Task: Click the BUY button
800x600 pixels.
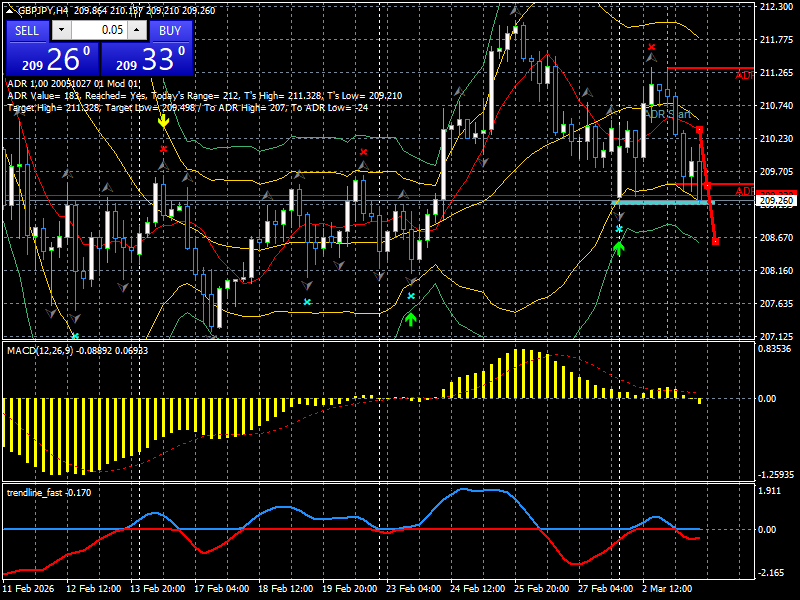Action: 170,31
